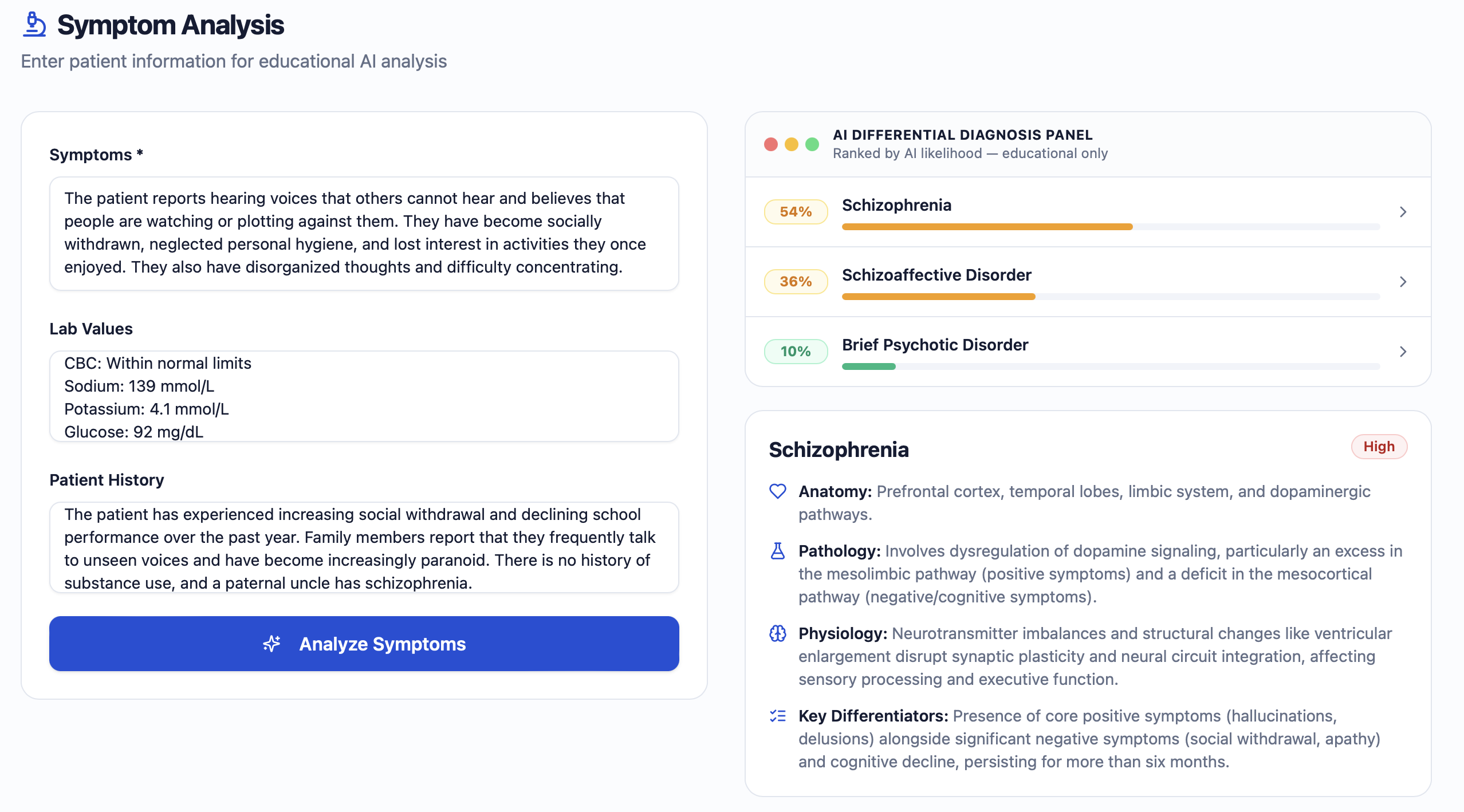
Task: Click the yellow dot in the panel header
Action: click(792, 144)
